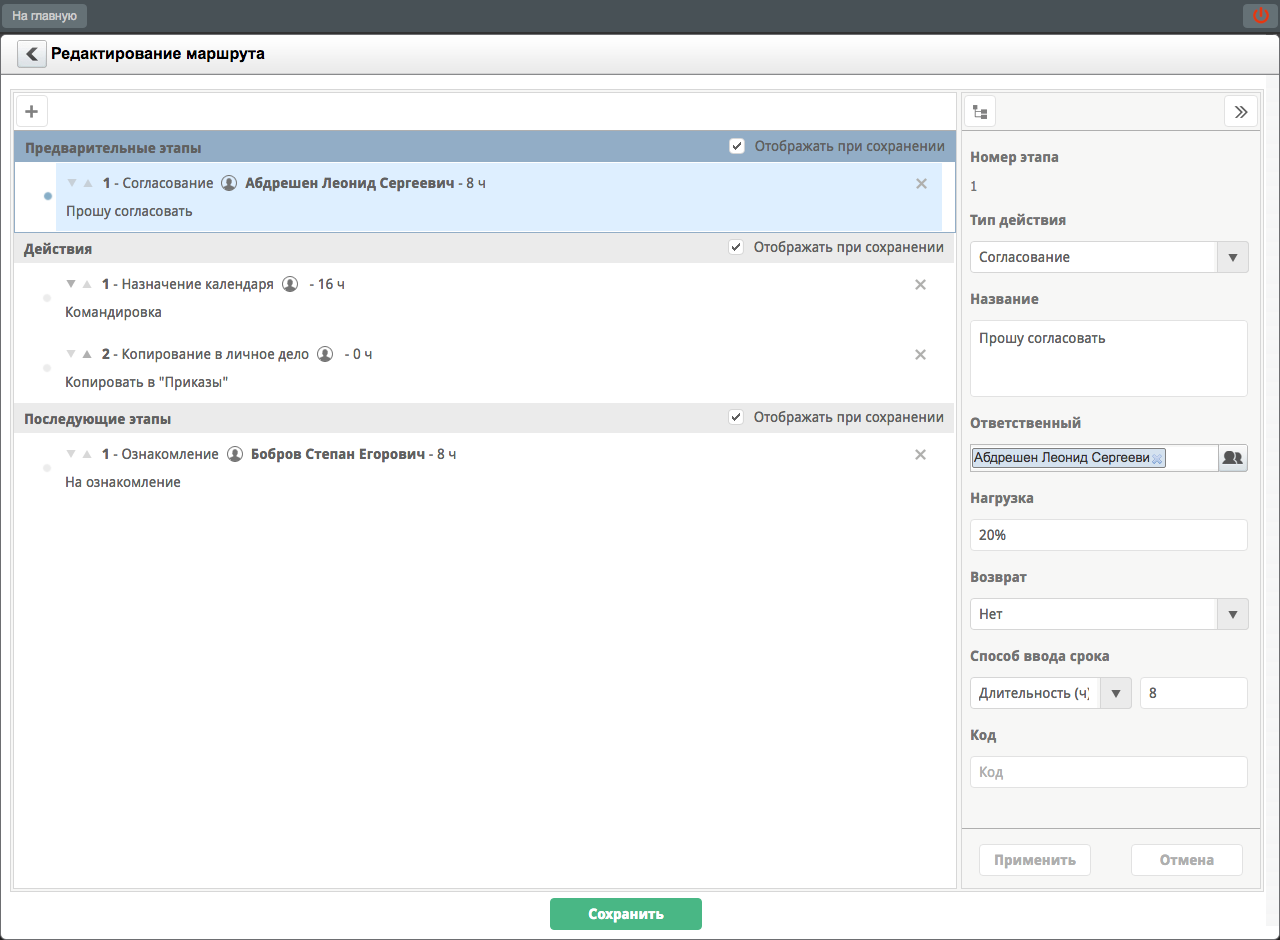The width and height of the screenshot is (1280, 940).
Task: Move Копирование в личное дело up
Action: 88,354
